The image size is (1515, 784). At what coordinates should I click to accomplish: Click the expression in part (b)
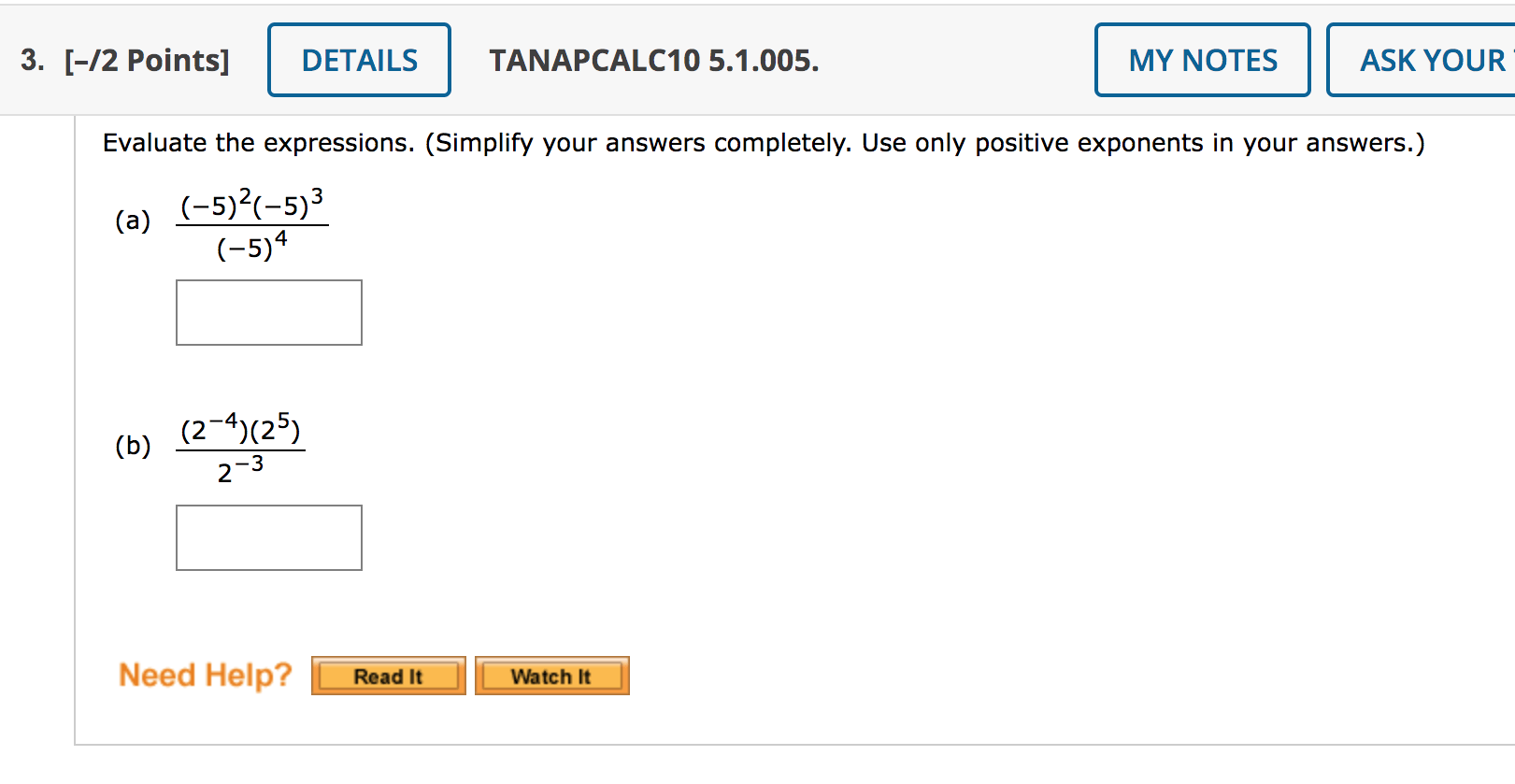click(x=243, y=447)
